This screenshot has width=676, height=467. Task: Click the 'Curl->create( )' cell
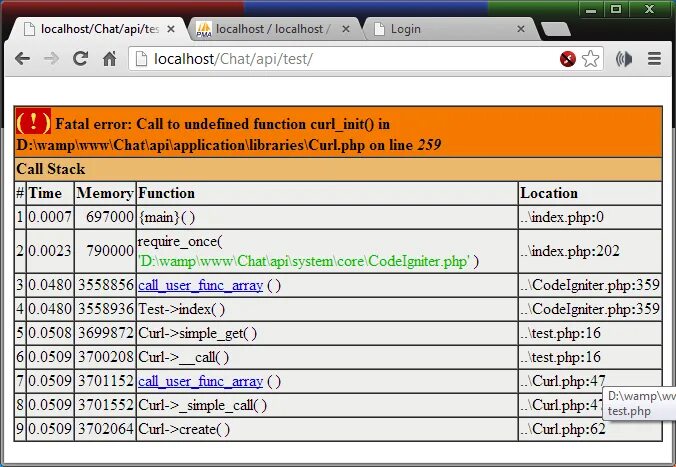click(327, 429)
